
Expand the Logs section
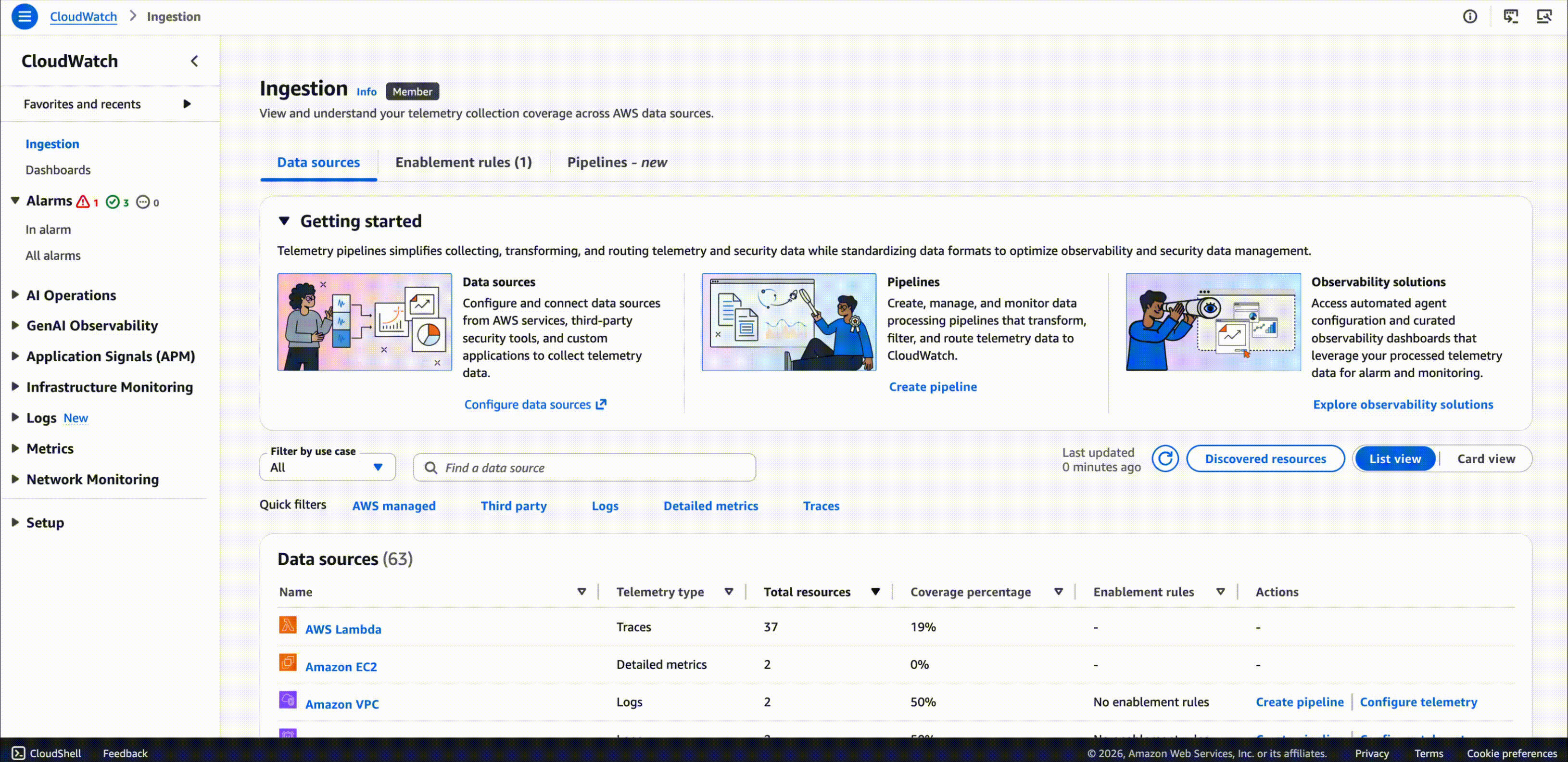tap(15, 418)
